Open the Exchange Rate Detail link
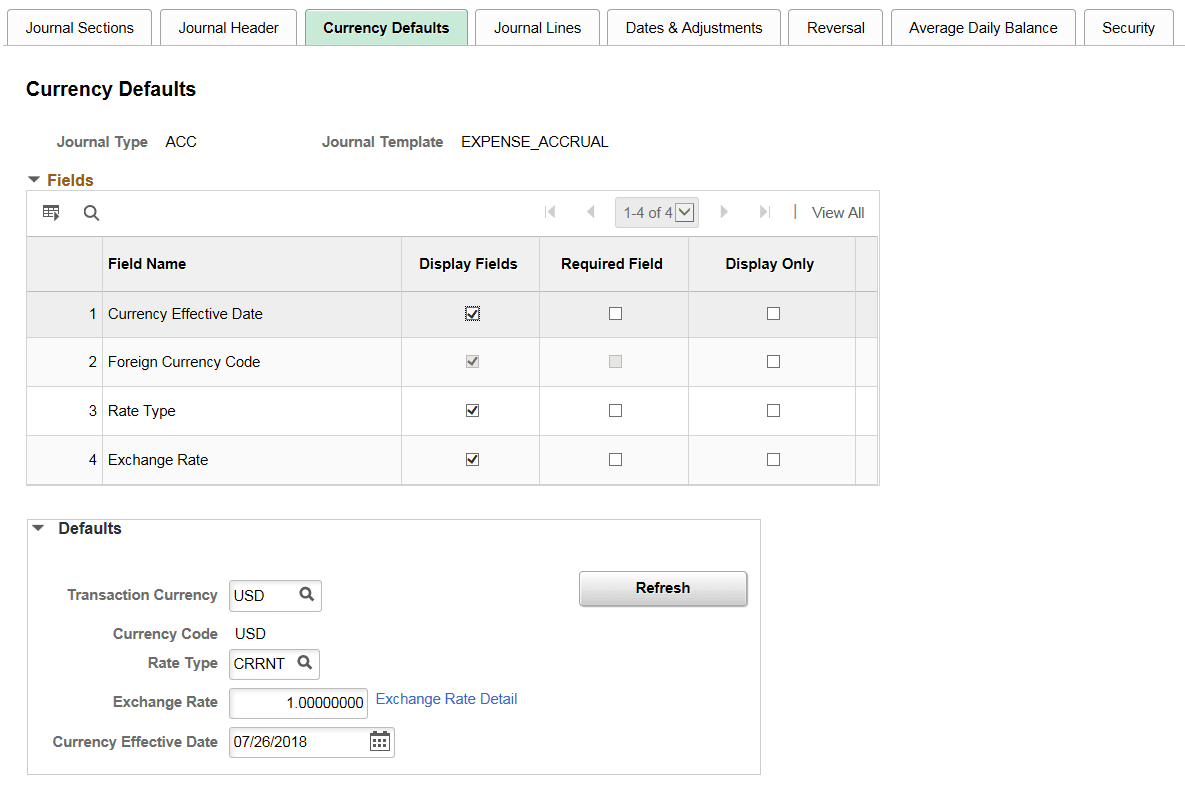 [x=446, y=698]
